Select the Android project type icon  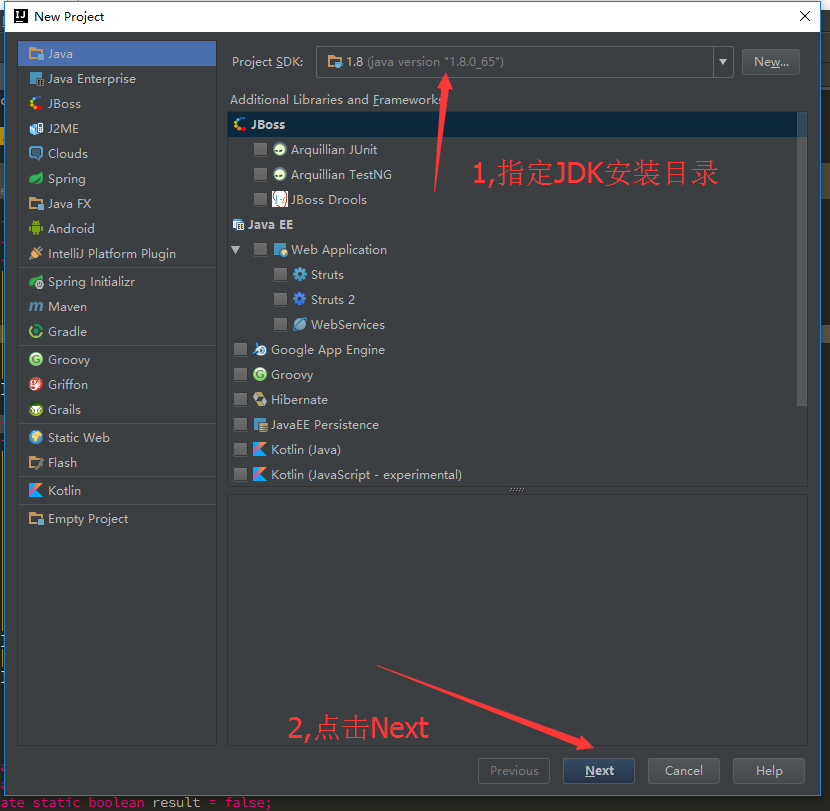36,228
